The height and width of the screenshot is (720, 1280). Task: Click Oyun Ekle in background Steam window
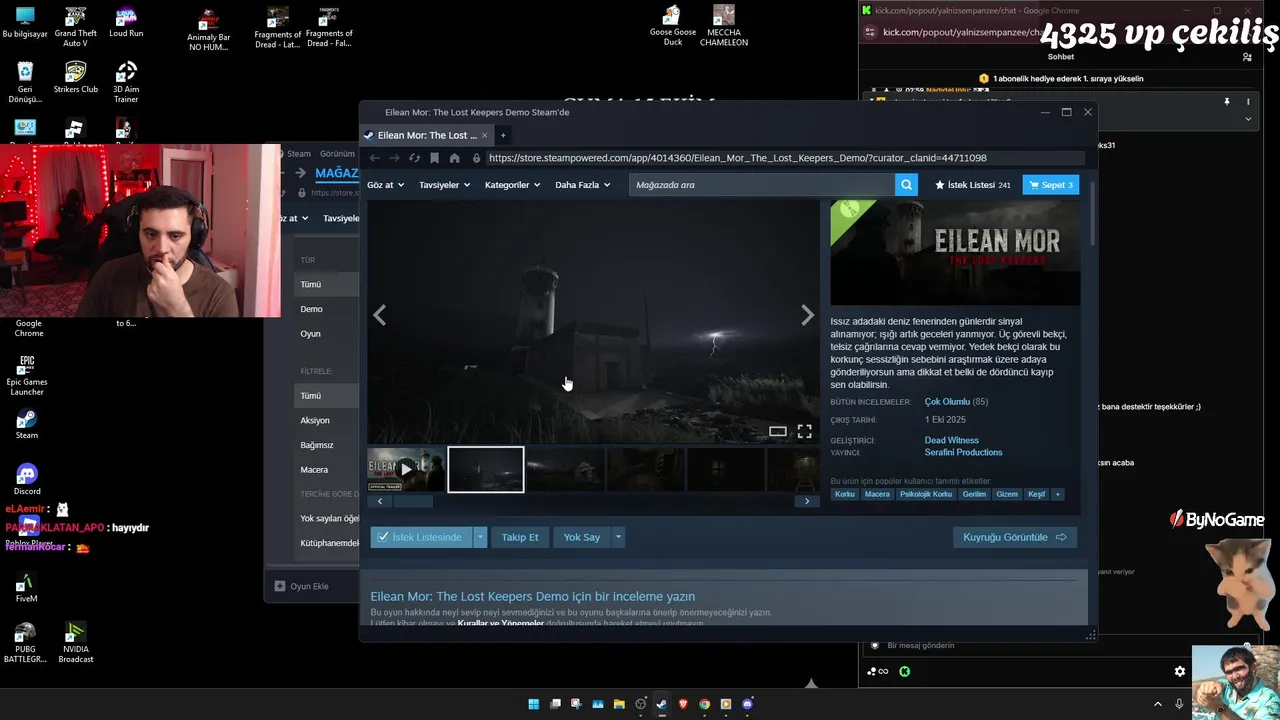pyautogui.click(x=302, y=586)
